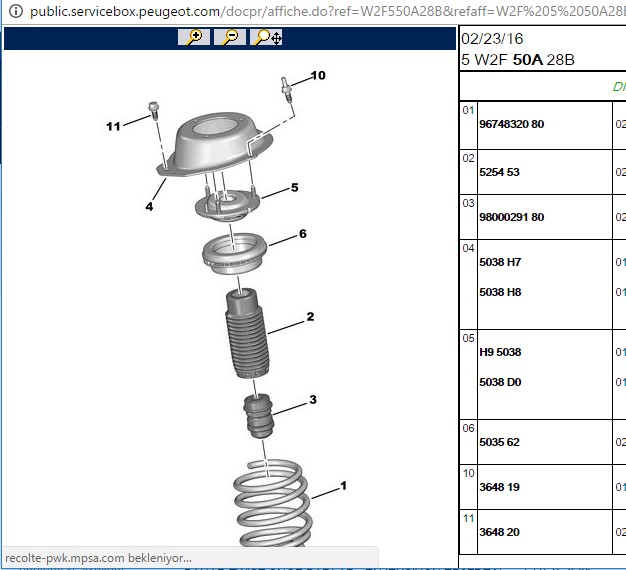Open part number 96748320 80
The image size is (626, 570).
pos(511,124)
